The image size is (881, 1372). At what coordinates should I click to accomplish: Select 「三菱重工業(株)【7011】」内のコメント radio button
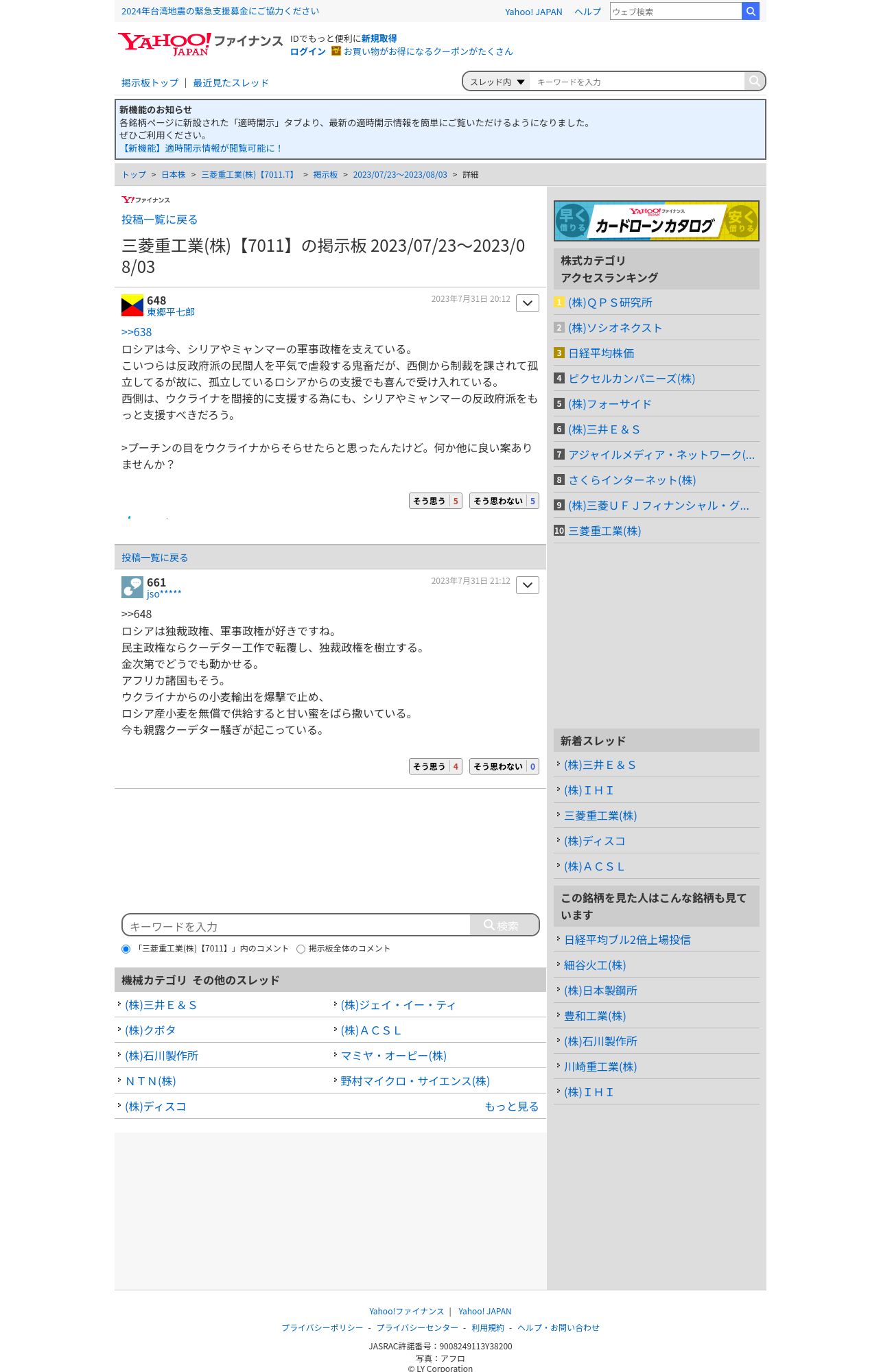click(x=126, y=949)
